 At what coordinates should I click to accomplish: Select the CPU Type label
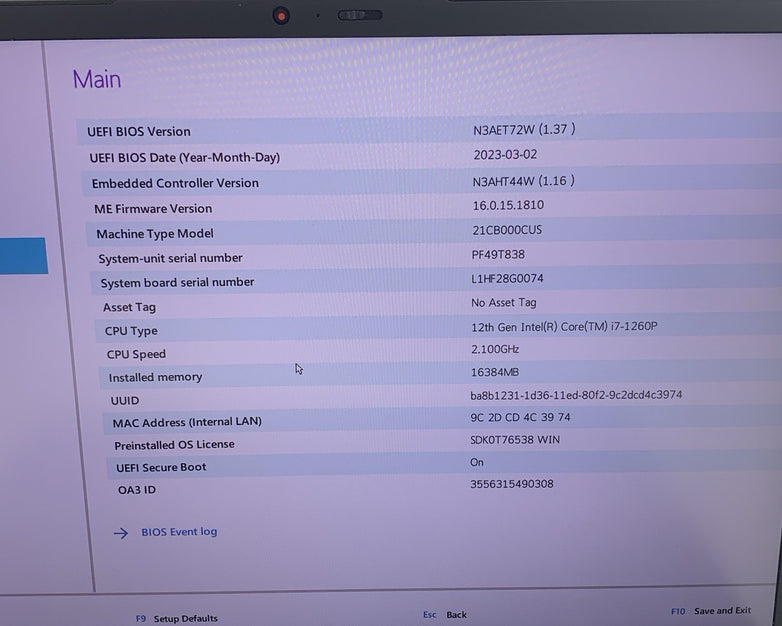pyautogui.click(x=131, y=331)
